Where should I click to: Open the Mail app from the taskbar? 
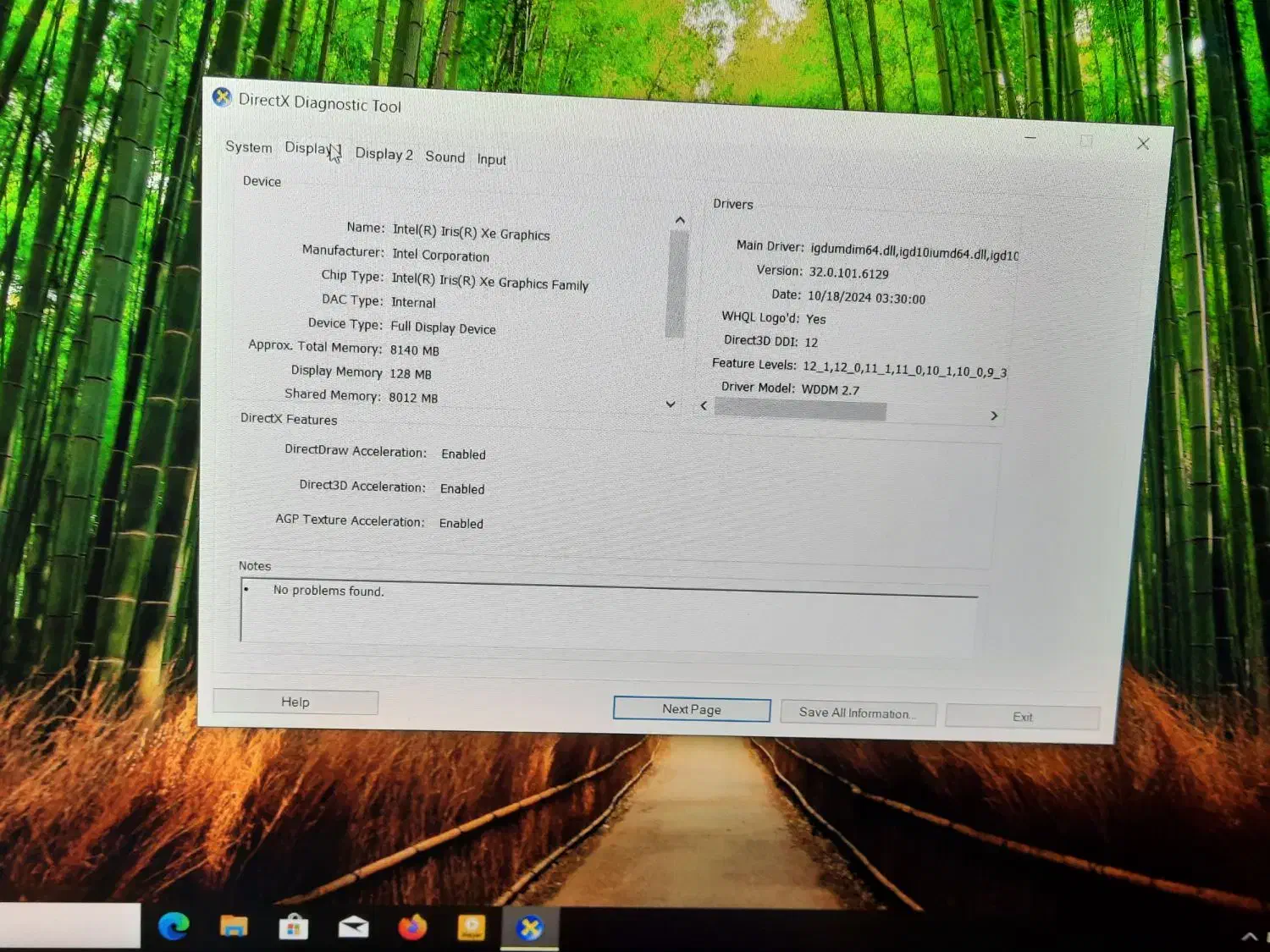pyautogui.click(x=353, y=927)
